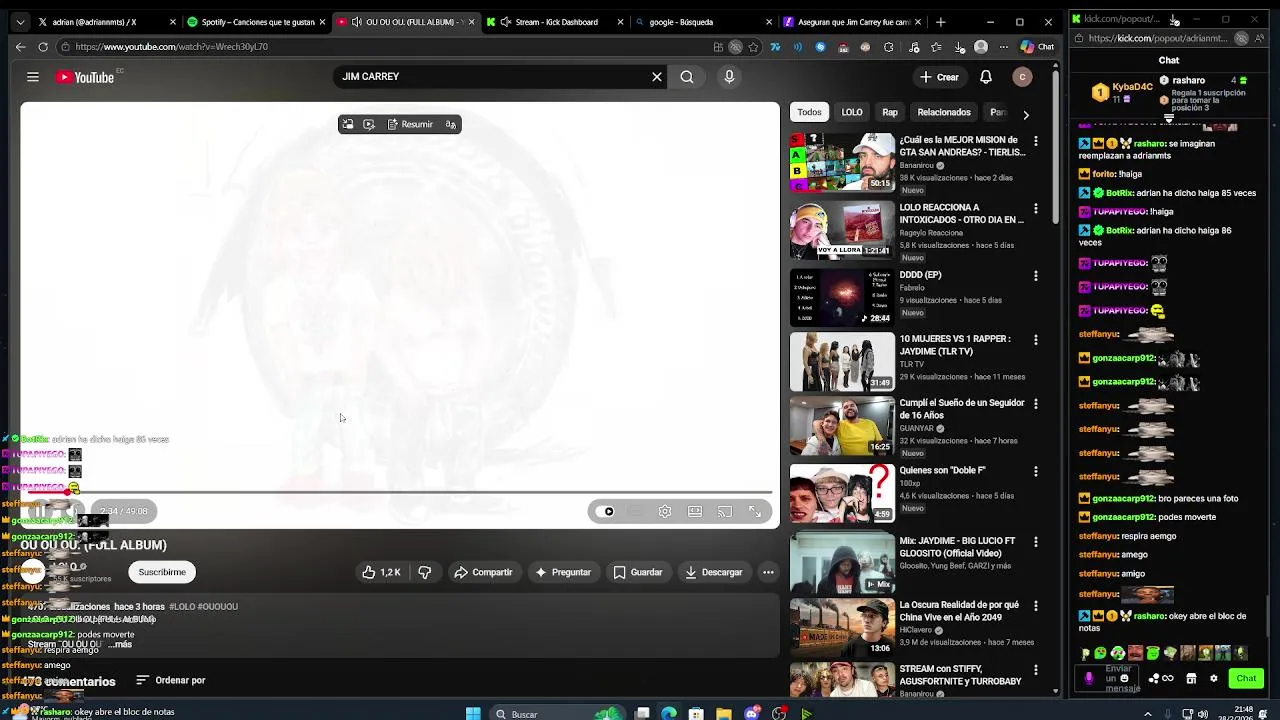Click the Preguntar button
The image size is (1280, 720).
(x=563, y=572)
